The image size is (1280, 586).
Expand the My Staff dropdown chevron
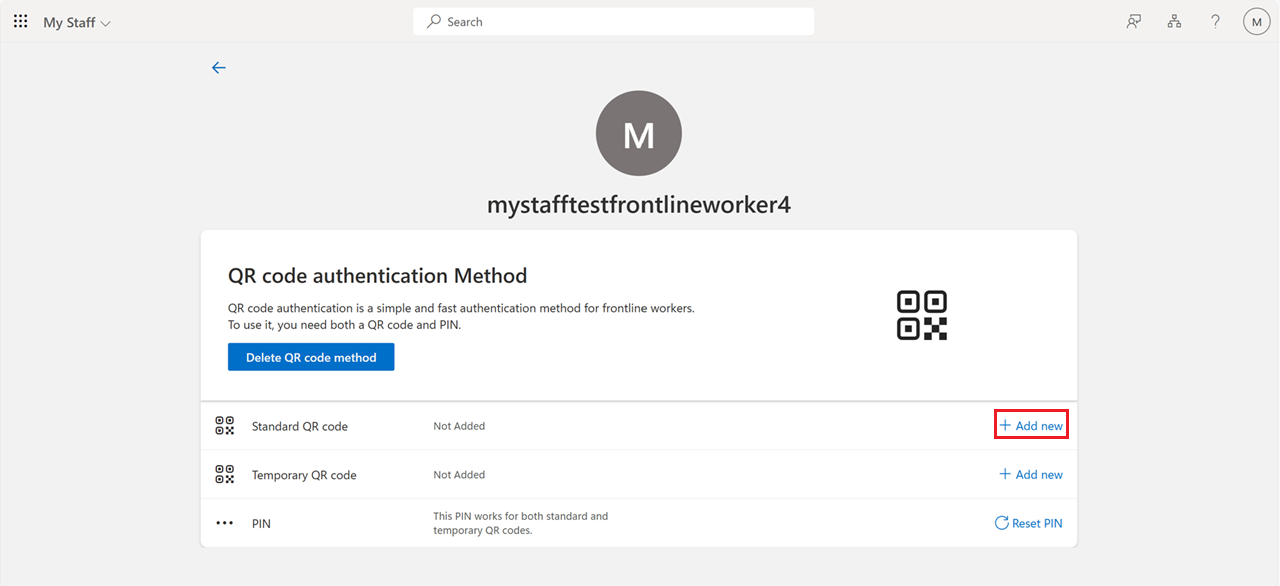coord(108,21)
